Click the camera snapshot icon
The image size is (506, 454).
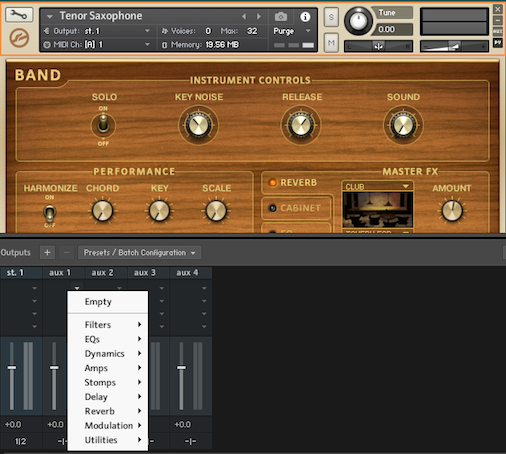click(281, 16)
